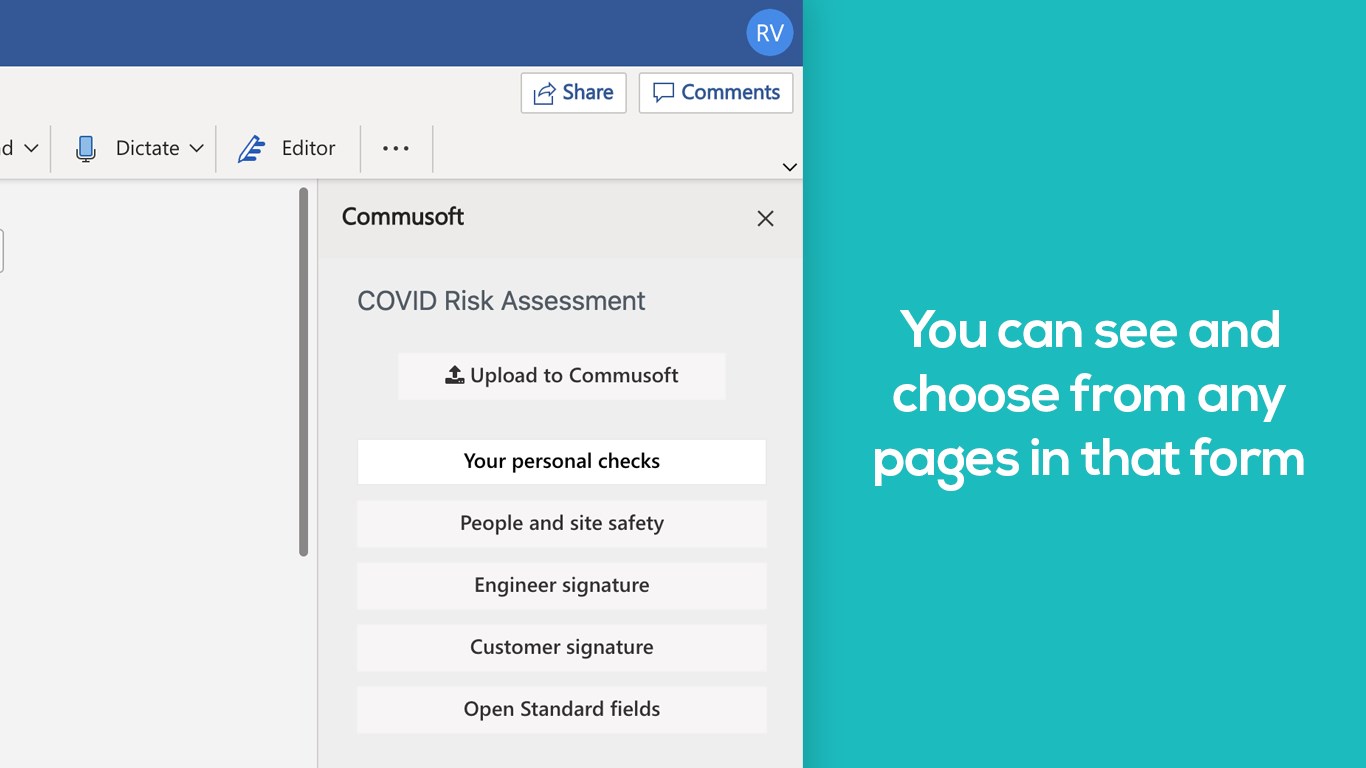1366x768 pixels.
Task: Click the Share button label
Action: pos(587,93)
